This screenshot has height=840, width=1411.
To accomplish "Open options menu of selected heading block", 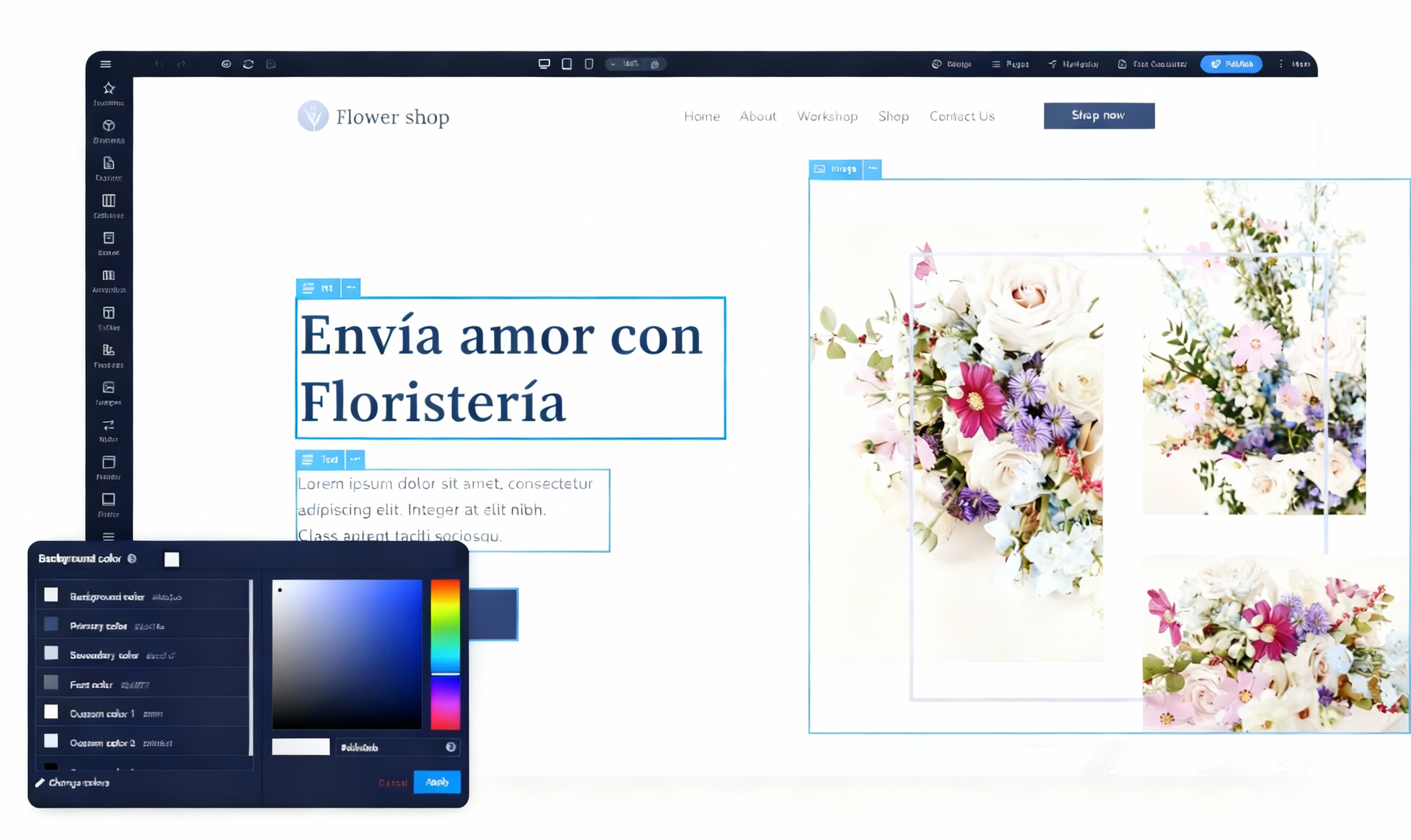I will [x=351, y=288].
